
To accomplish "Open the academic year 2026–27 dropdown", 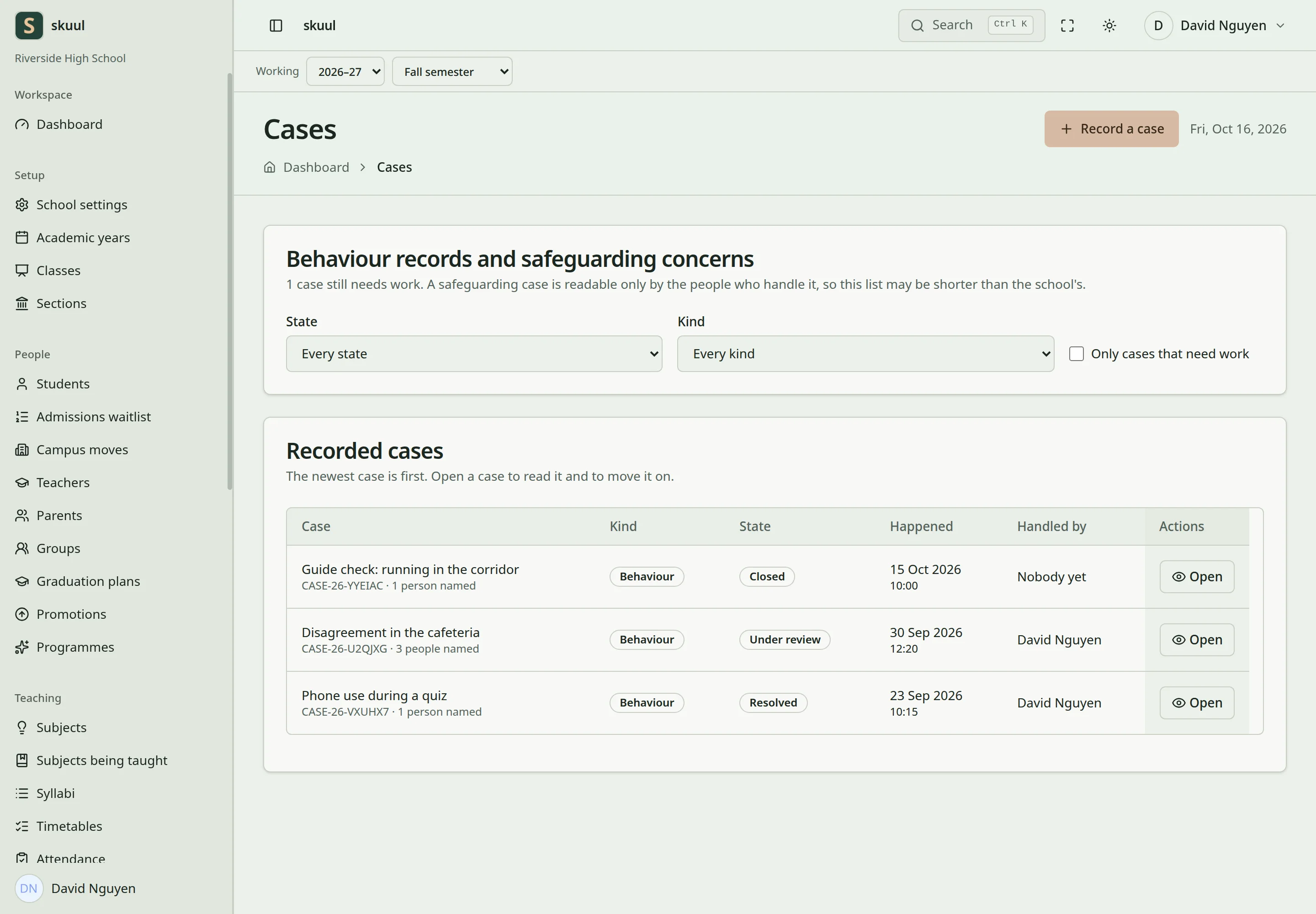I will coord(345,72).
